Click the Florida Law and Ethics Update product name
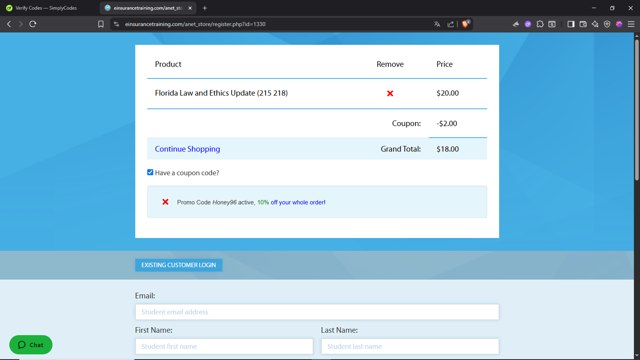640x360 pixels. tap(221, 93)
